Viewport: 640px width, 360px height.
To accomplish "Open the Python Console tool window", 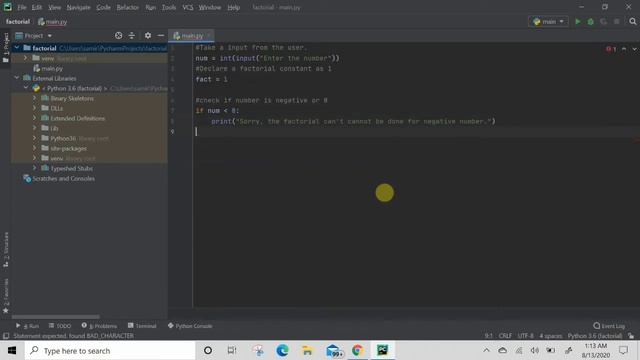I will [x=190, y=326].
